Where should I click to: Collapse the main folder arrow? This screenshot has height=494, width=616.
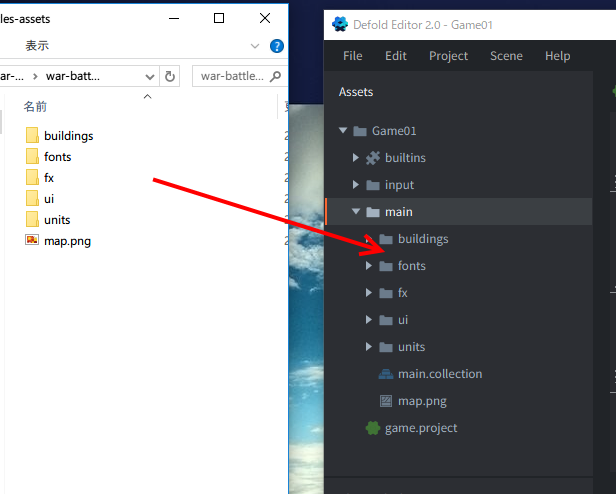click(356, 212)
